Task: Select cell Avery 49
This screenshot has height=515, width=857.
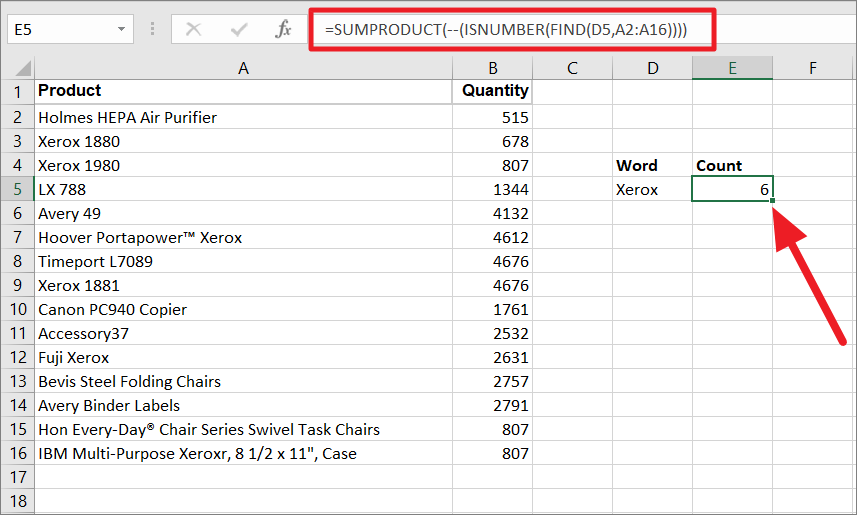Action: pos(243,213)
